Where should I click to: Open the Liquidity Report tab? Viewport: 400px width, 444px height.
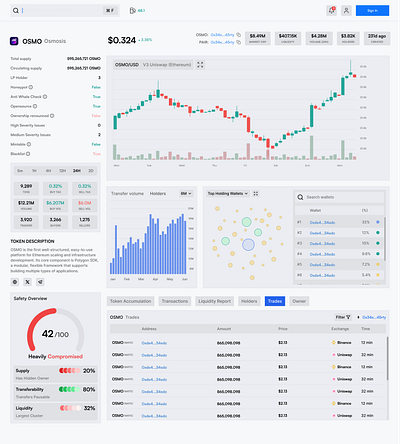(x=215, y=301)
